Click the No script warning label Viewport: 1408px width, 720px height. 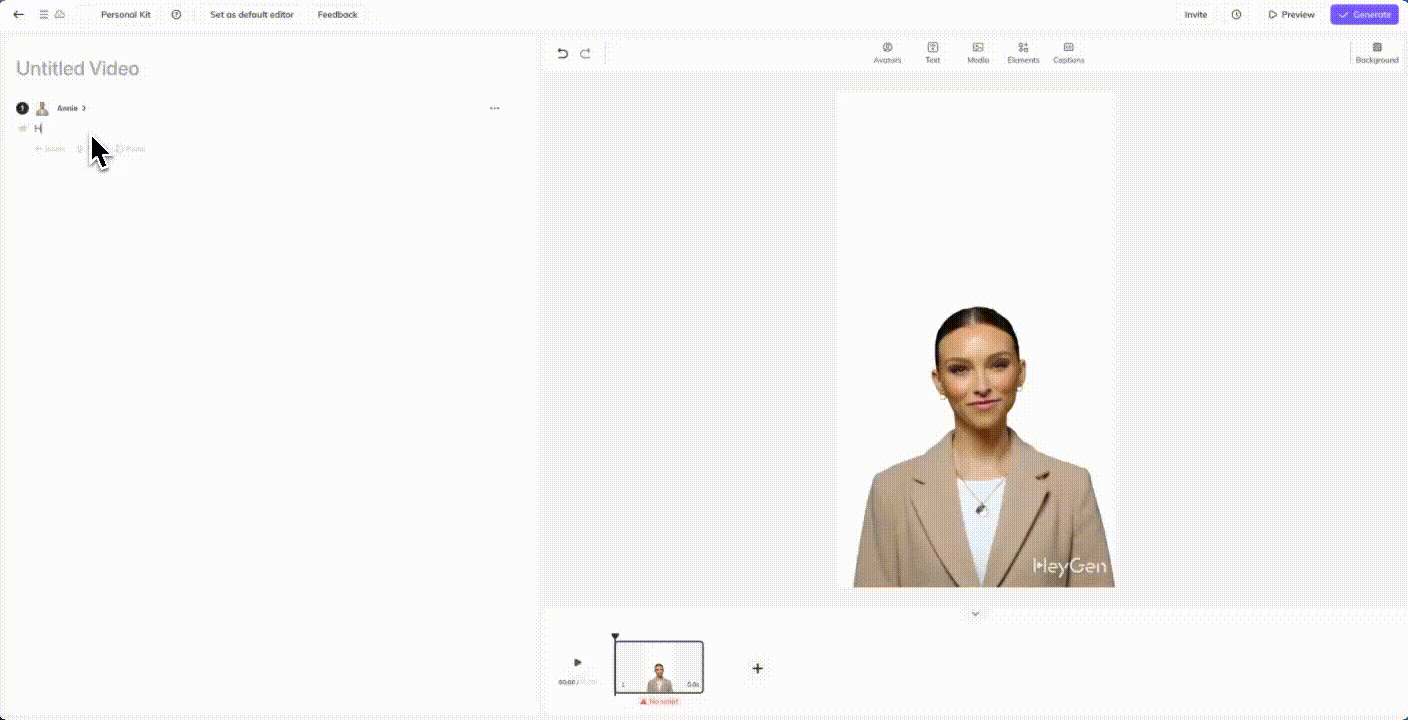[x=659, y=701]
